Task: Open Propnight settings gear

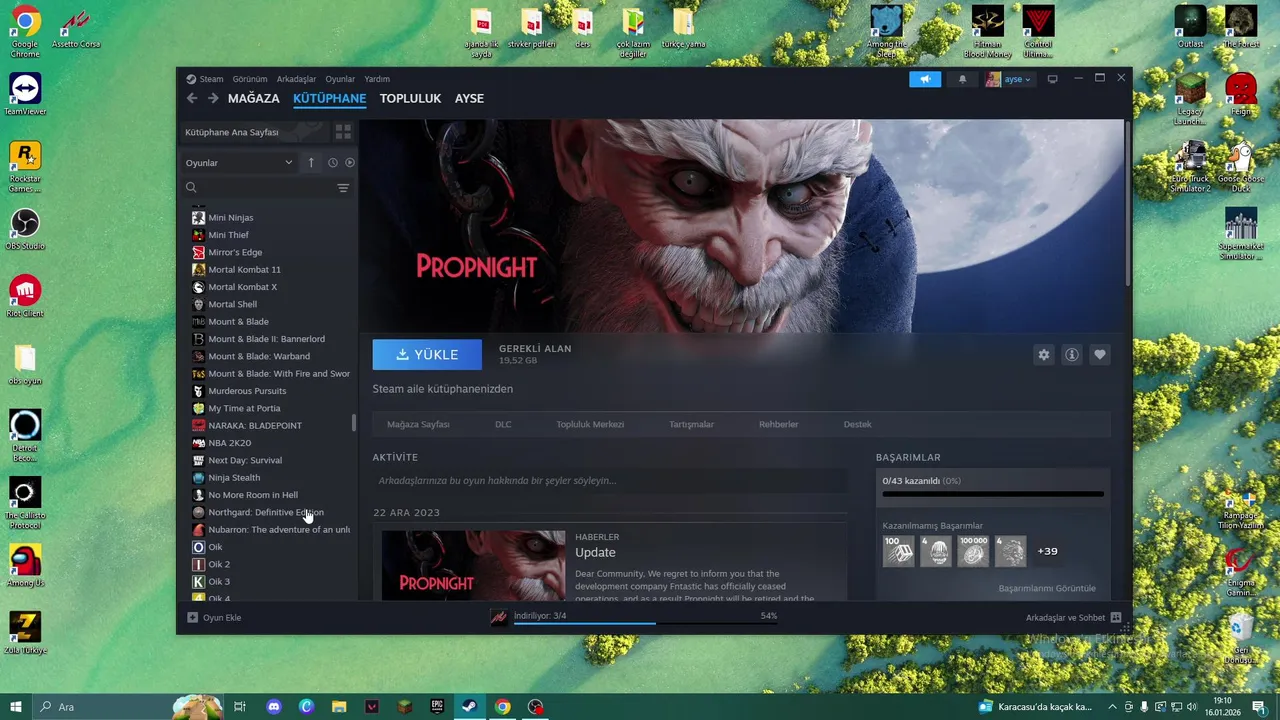Action: (1044, 355)
